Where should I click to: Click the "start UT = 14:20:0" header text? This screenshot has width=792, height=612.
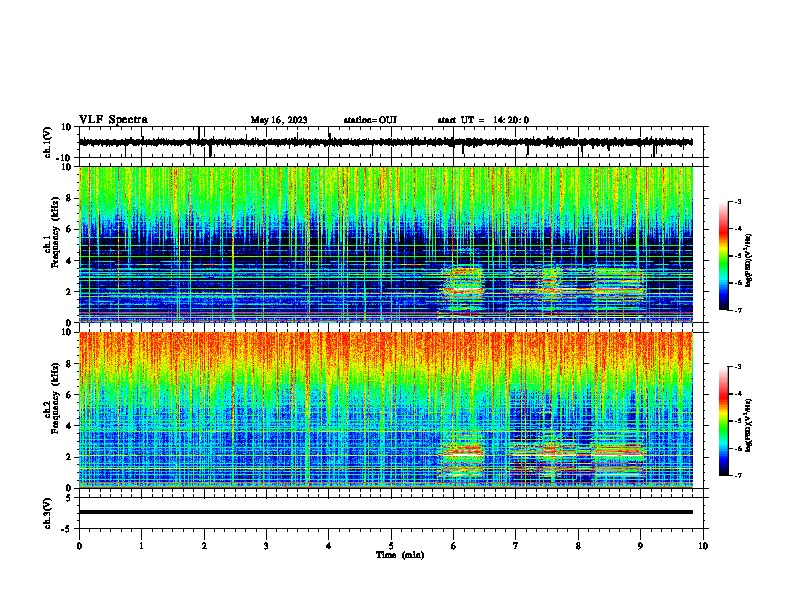(x=483, y=120)
